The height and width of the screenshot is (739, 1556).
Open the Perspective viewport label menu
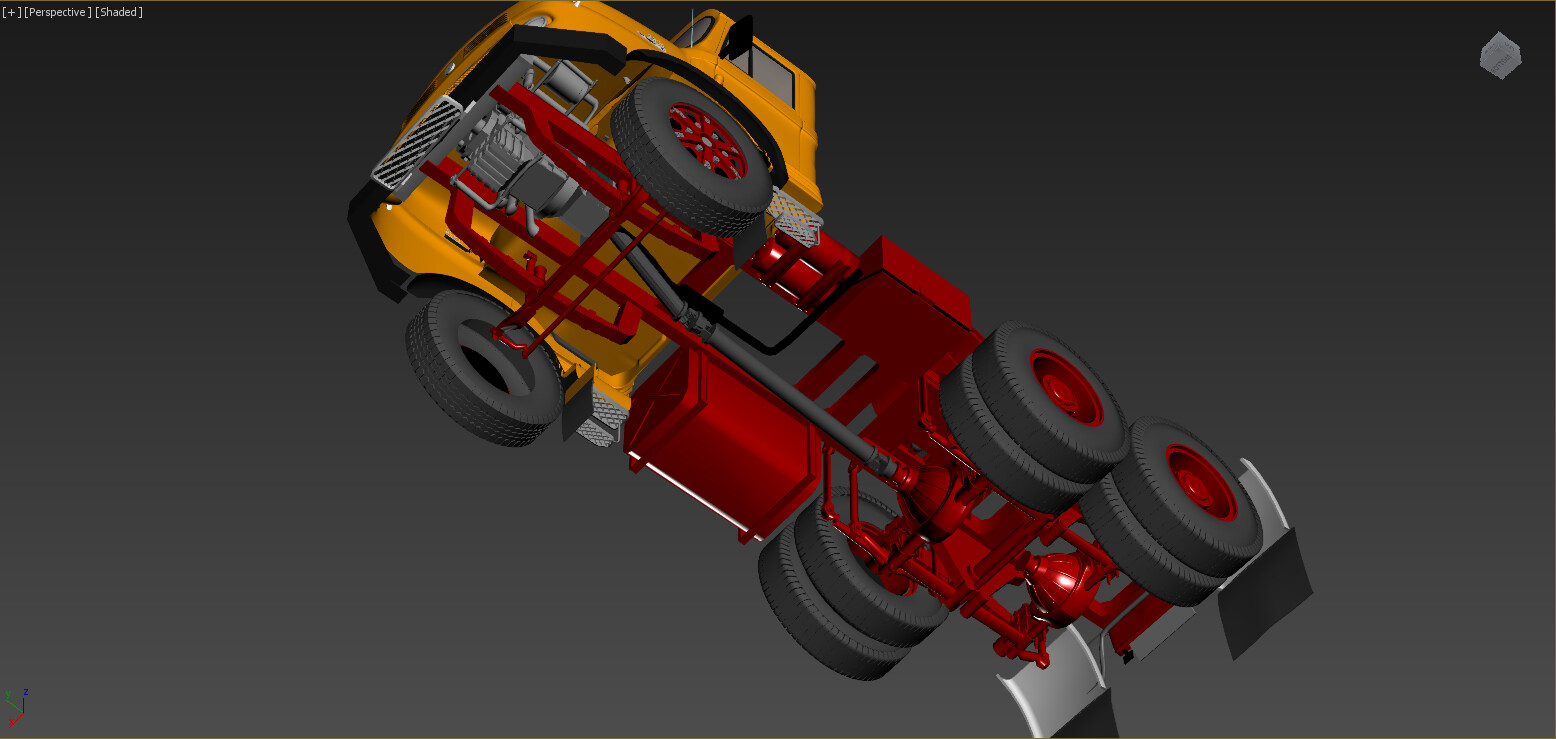pos(58,12)
